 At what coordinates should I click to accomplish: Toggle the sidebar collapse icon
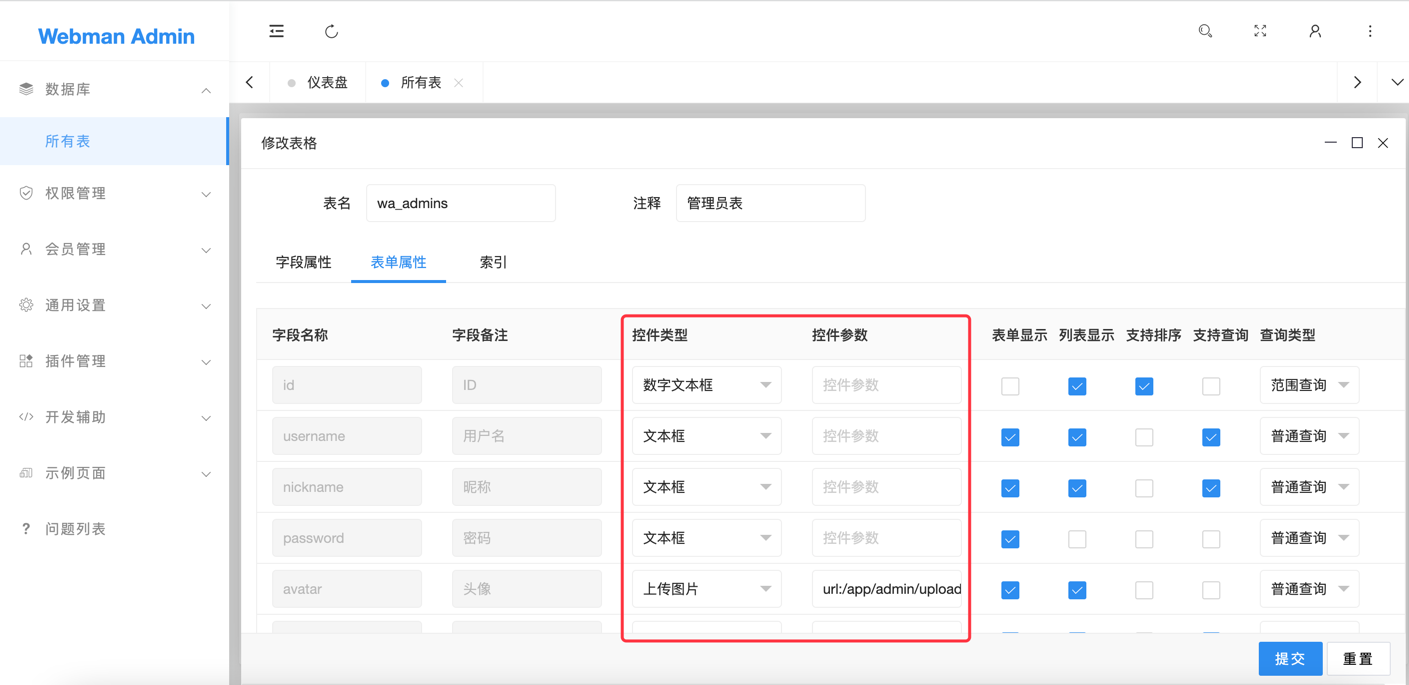[x=277, y=32]
